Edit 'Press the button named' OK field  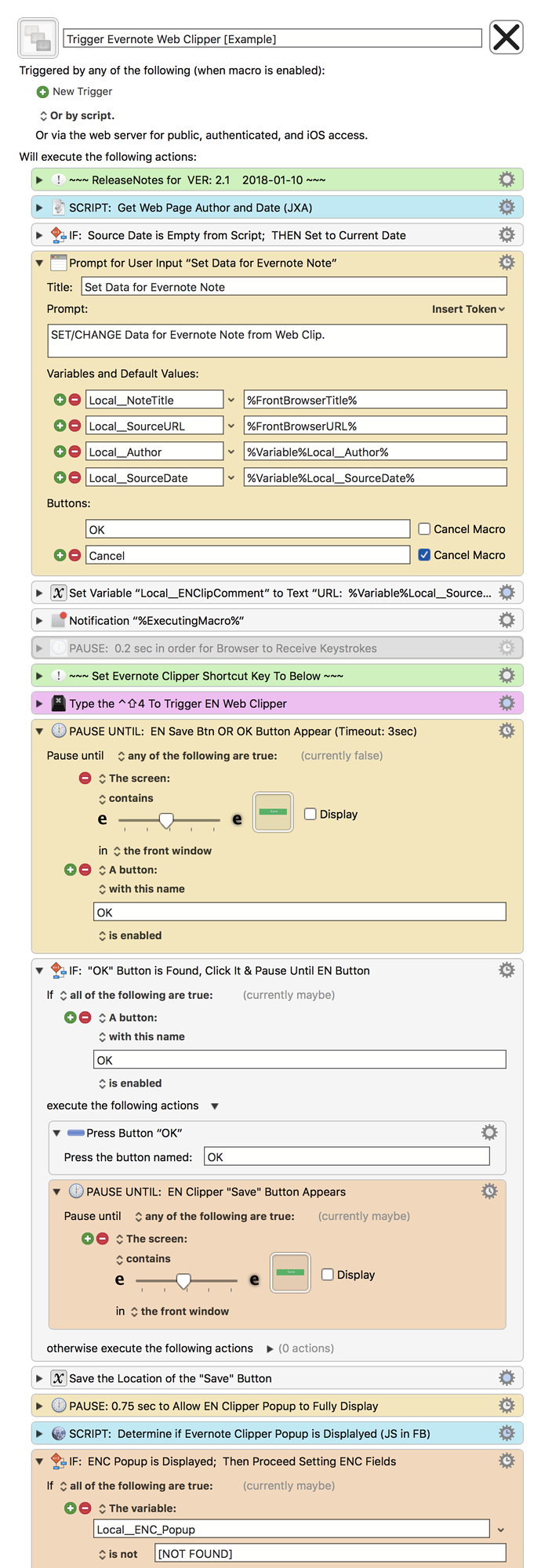click(347, 1156)
